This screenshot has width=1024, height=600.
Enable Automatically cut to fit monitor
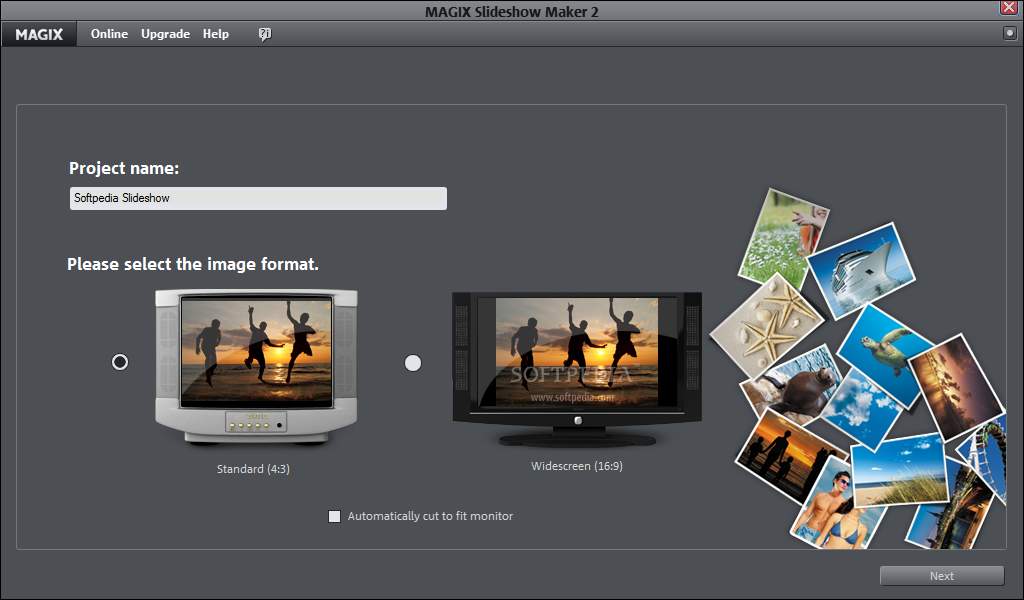(334, 516)
